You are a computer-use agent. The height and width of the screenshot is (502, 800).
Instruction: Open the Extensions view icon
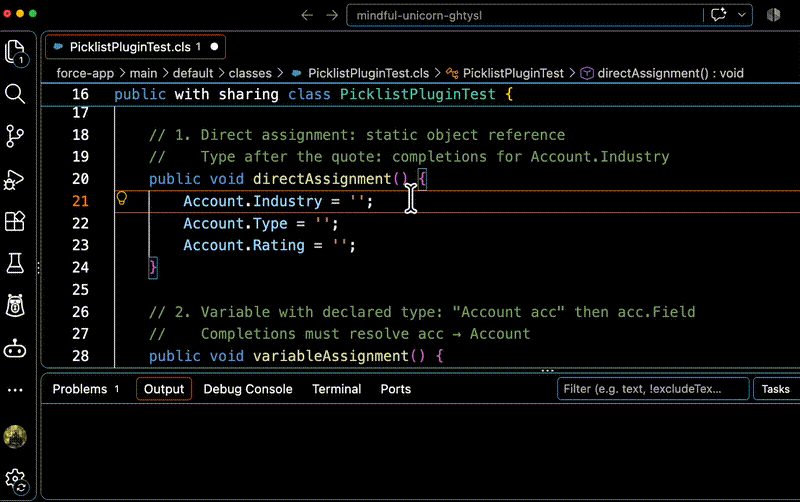15,221
